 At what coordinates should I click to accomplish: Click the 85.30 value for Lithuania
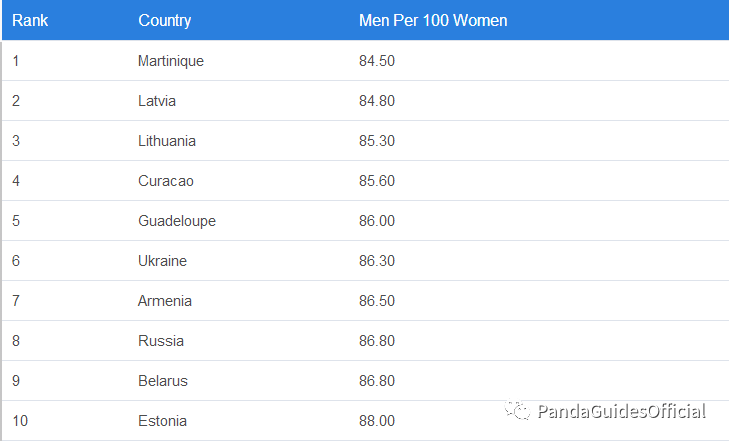pos(377,141)
